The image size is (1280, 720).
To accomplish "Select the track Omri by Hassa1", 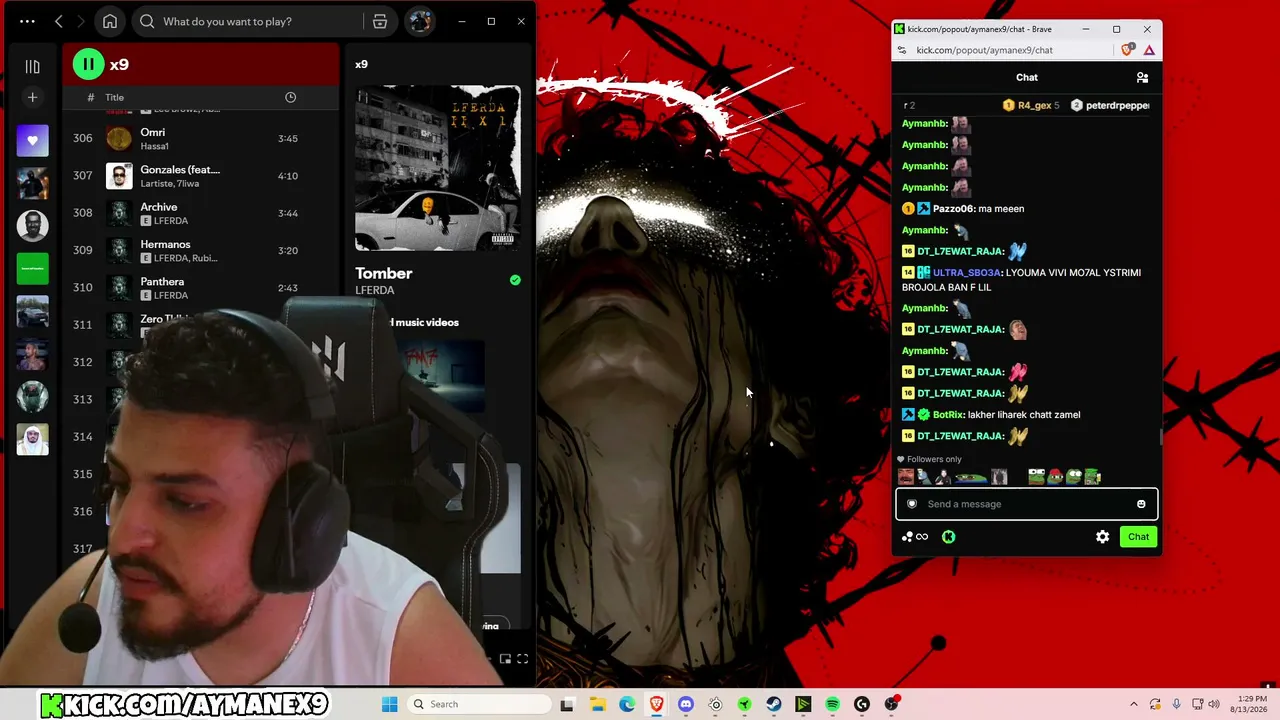I will (200, 138).
